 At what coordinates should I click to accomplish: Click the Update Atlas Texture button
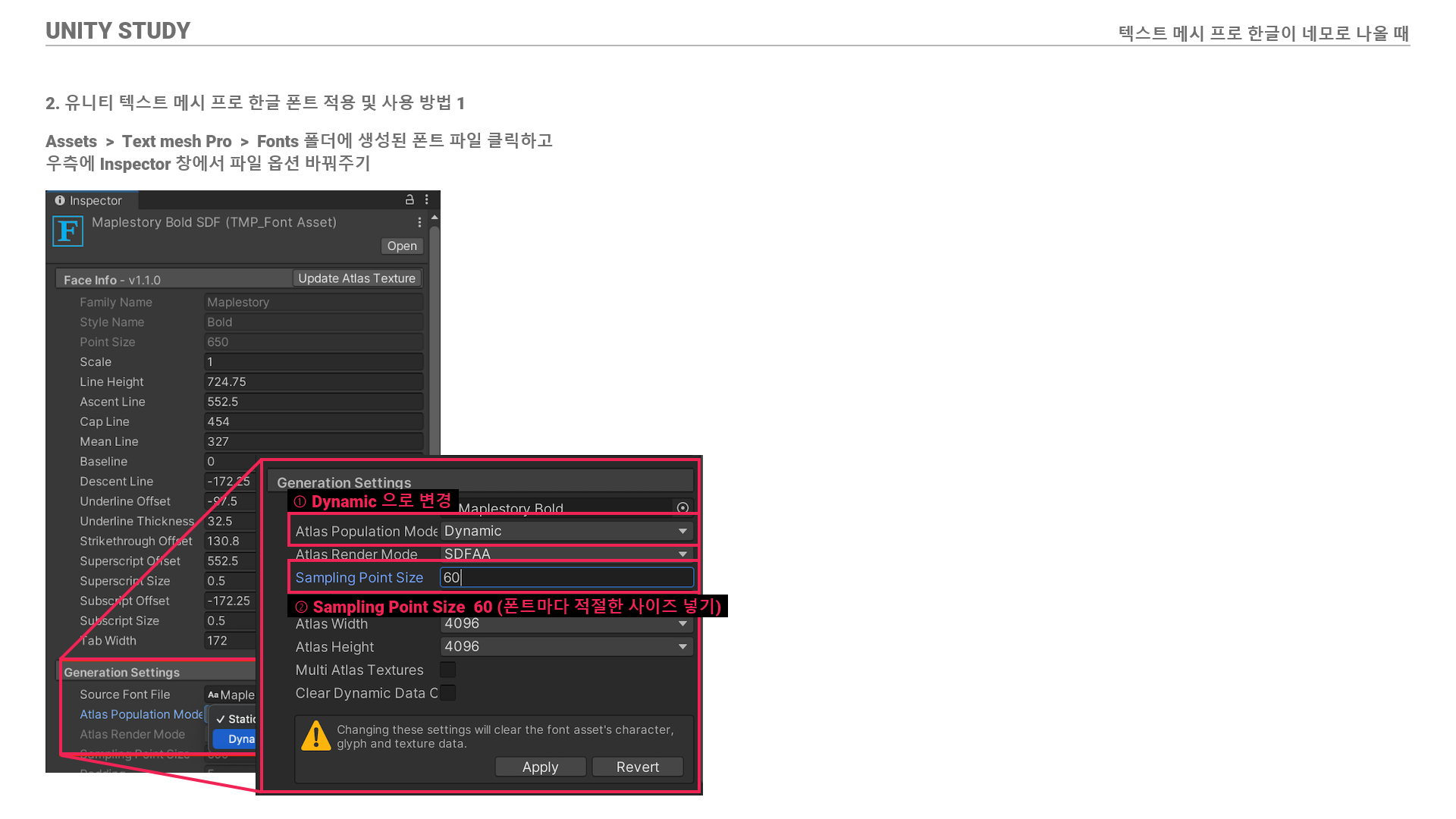pyautogui.click(x=356, y=278)
